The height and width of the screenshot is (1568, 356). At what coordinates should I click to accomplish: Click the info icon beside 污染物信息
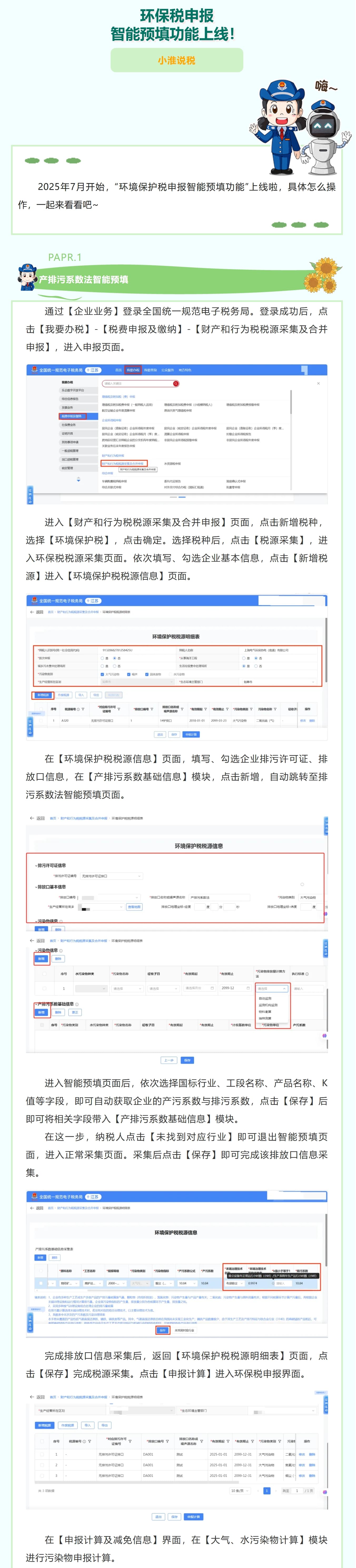click(x=60, y=950)
